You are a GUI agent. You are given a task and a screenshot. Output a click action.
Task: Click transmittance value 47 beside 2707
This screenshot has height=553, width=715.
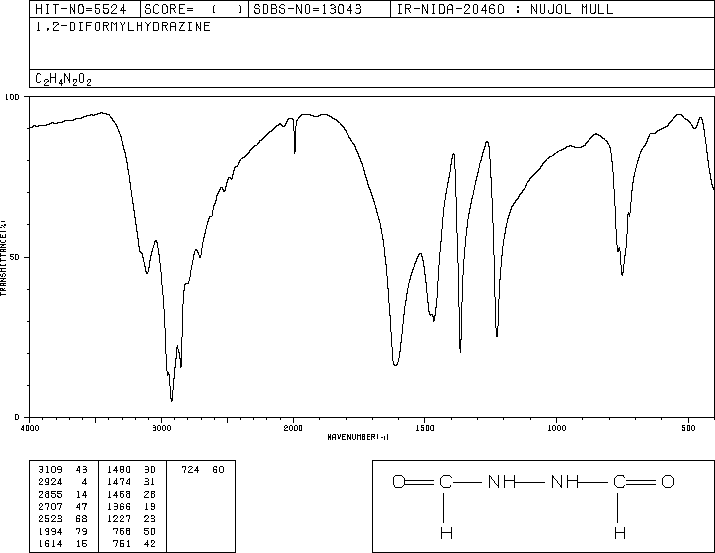point(82,506)
